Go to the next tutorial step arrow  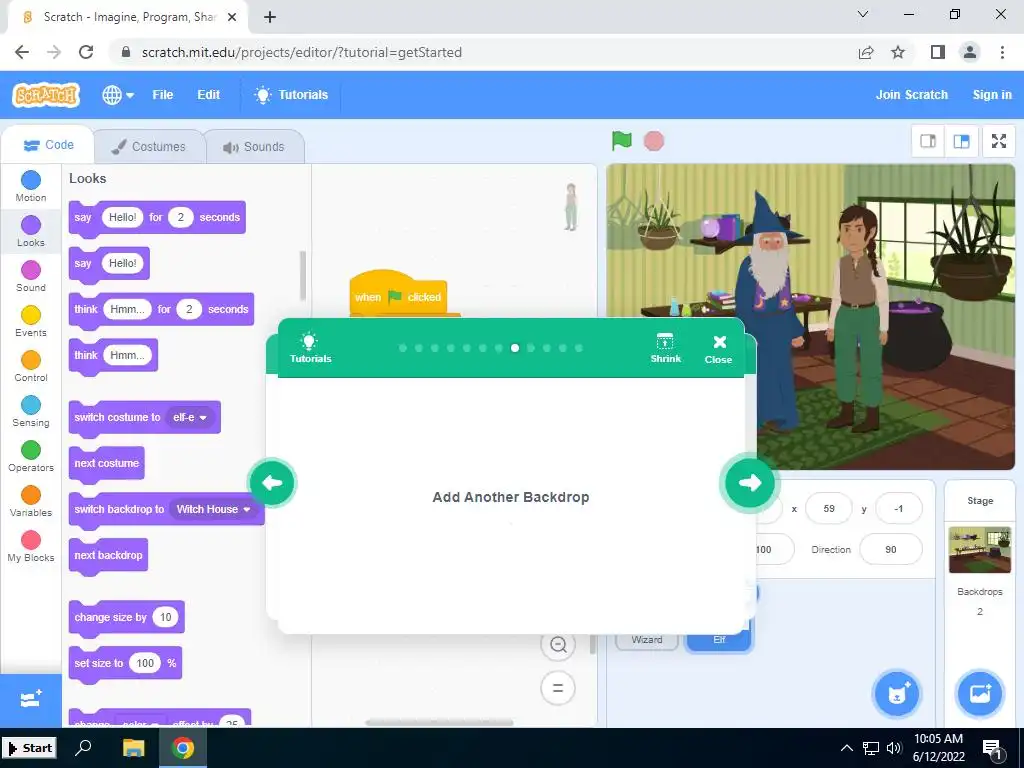pos(749,483)
